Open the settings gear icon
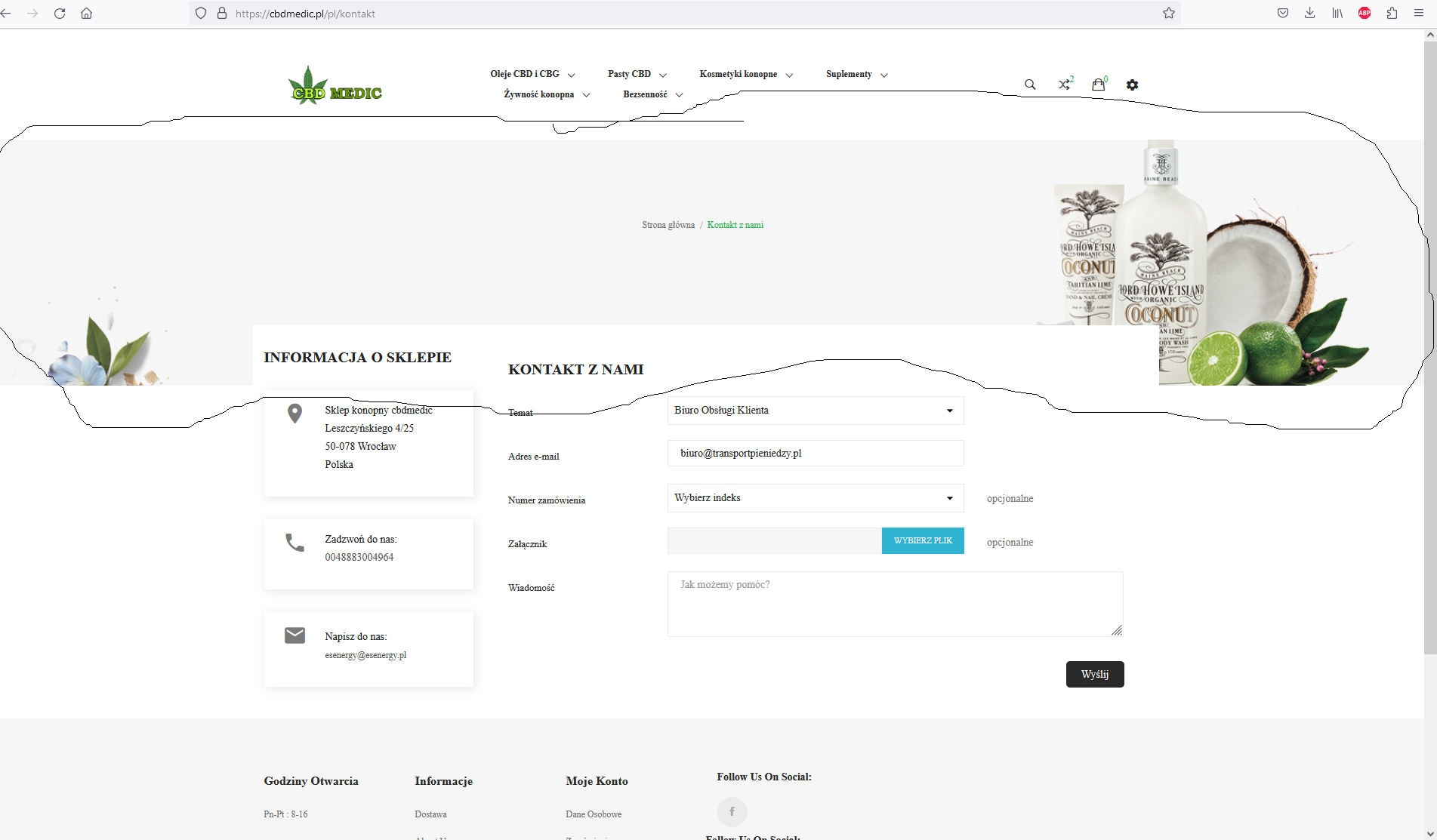The image size is (1437, 840). tap(1132, 85)
